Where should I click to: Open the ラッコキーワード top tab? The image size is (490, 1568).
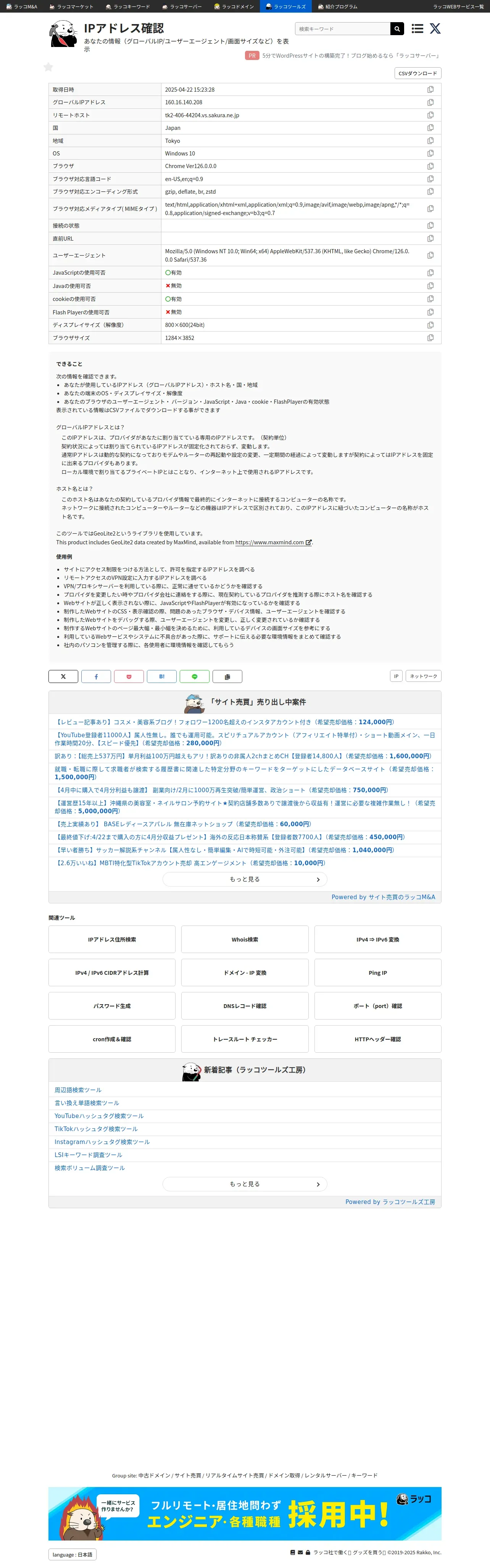[x=128, y=6]
